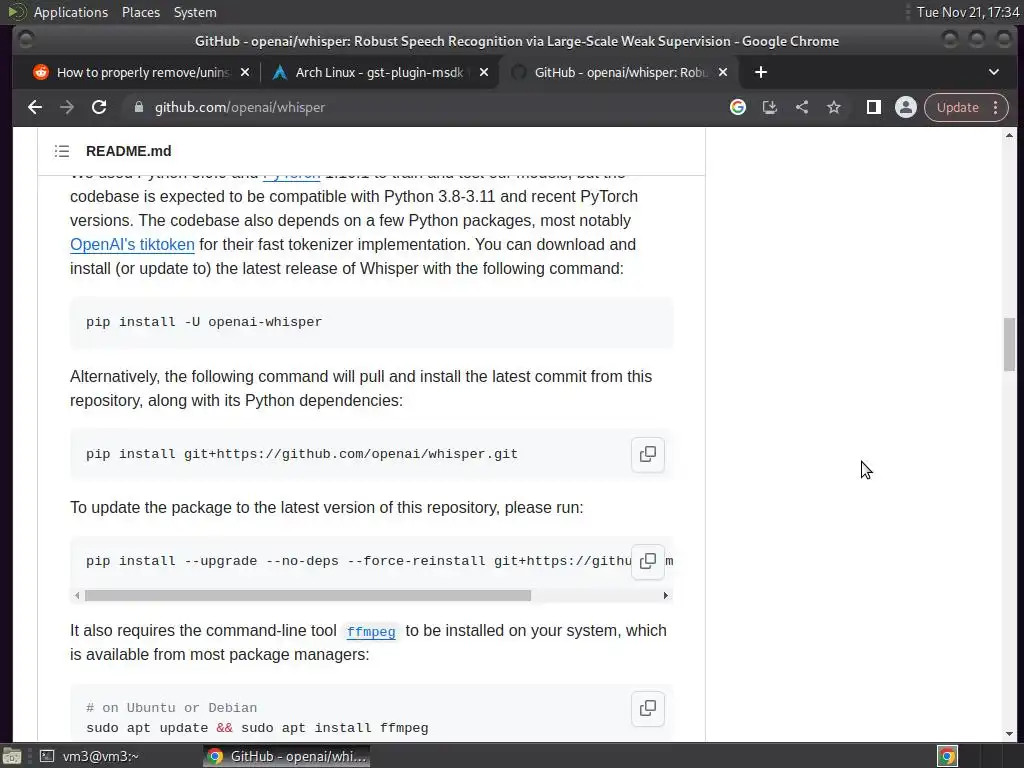Image resolution: width=1024 pixels, height=768 pixels.
Task: Open the vm3@vm3 terminal taskbar item
Action: [89, 756]
